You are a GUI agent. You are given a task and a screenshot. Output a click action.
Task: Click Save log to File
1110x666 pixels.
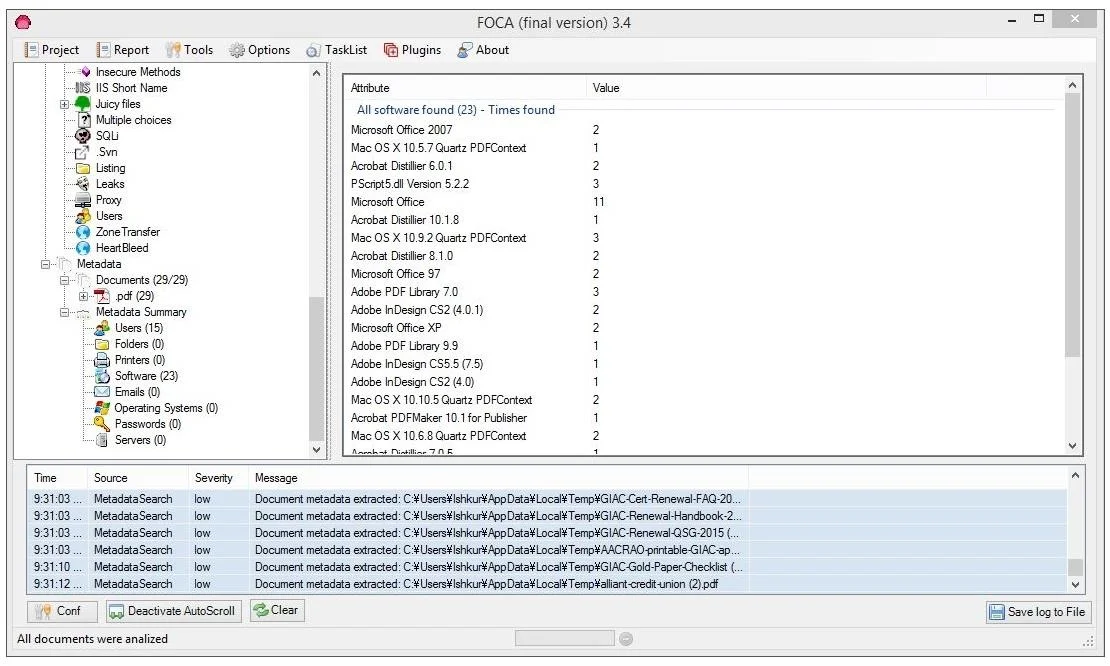pos(1038,612)
